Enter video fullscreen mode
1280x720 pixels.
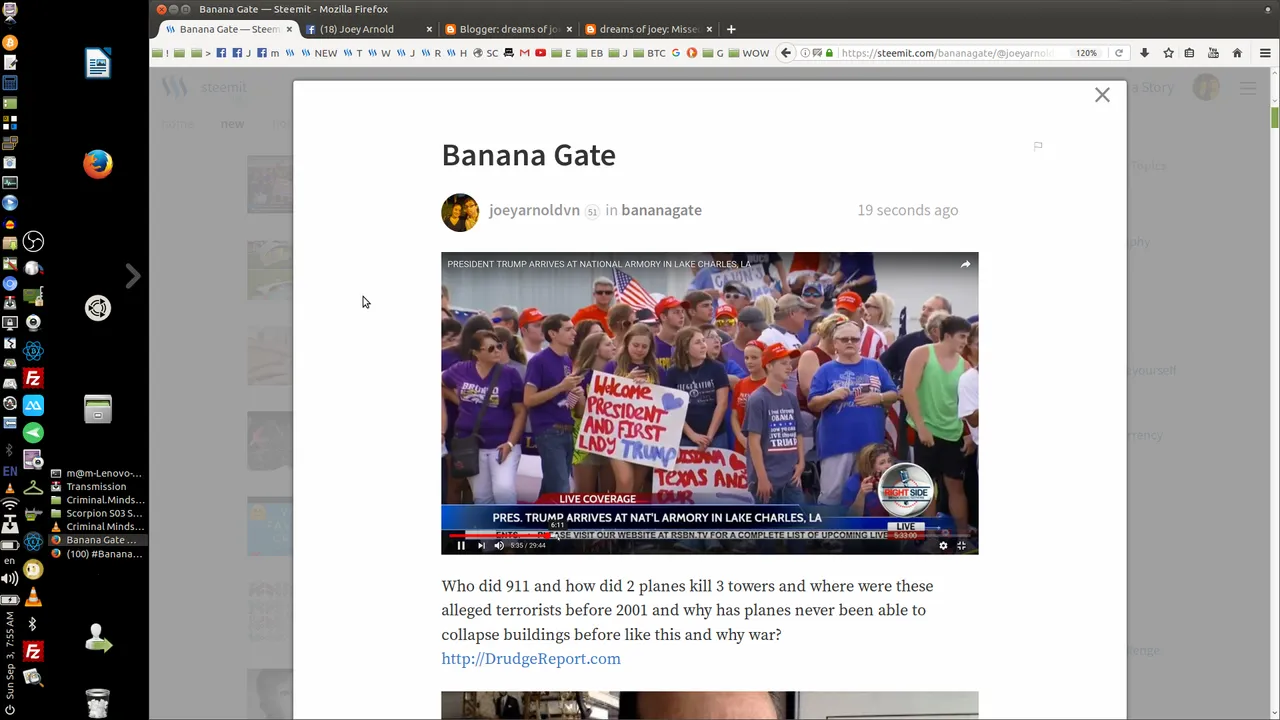click(962, 546)
